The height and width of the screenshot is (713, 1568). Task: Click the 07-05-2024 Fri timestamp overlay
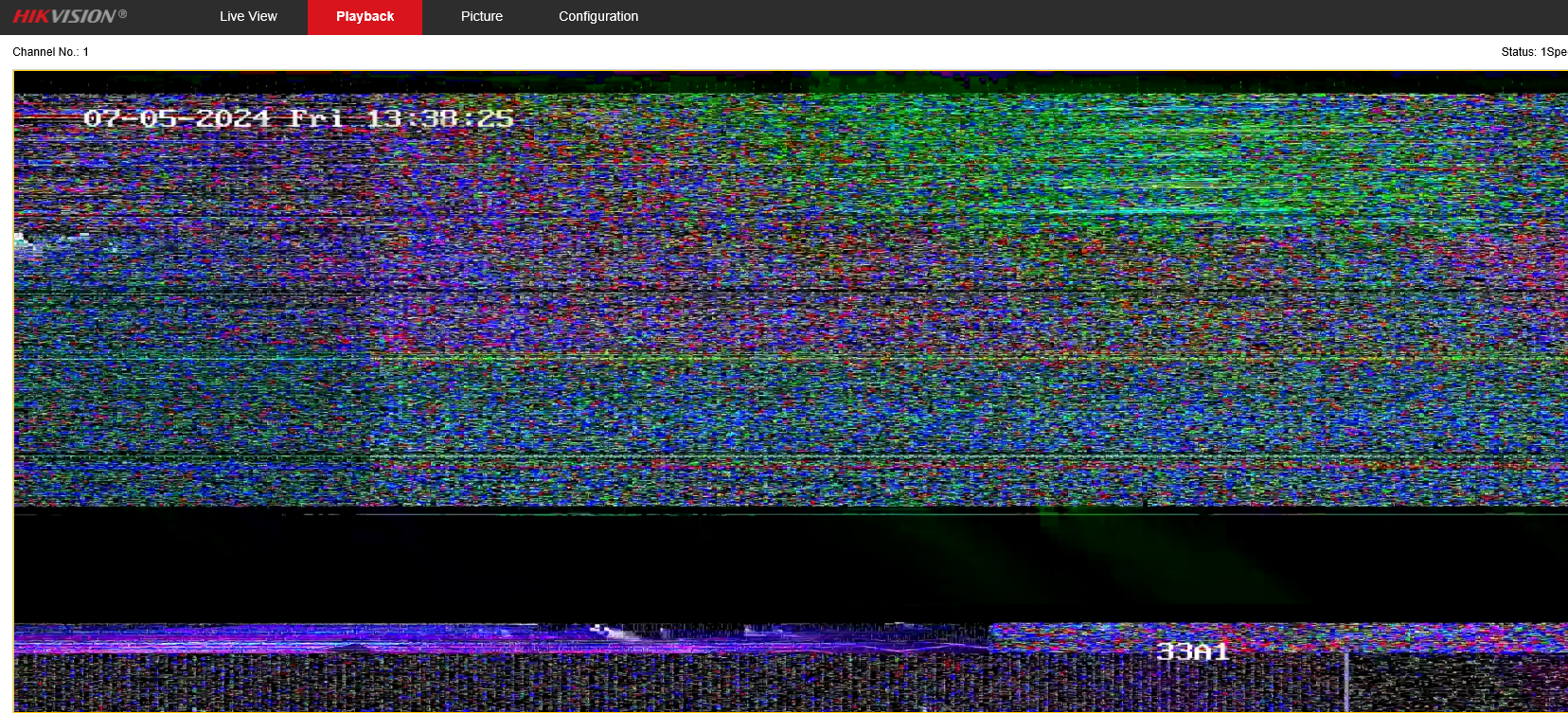298,118
